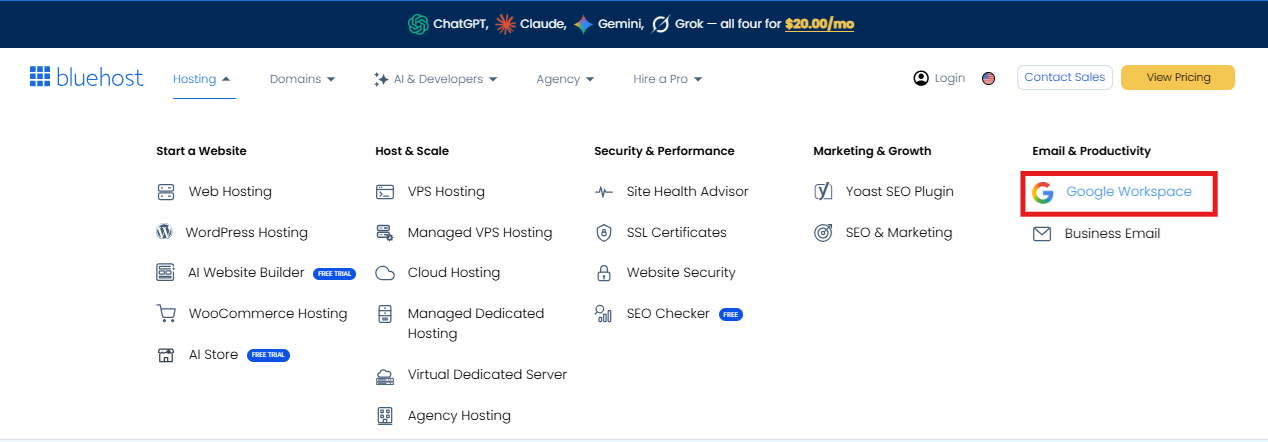Open the Google Workspace link
Viewport: 1268px width, 442px height.
coord(1129,192)
